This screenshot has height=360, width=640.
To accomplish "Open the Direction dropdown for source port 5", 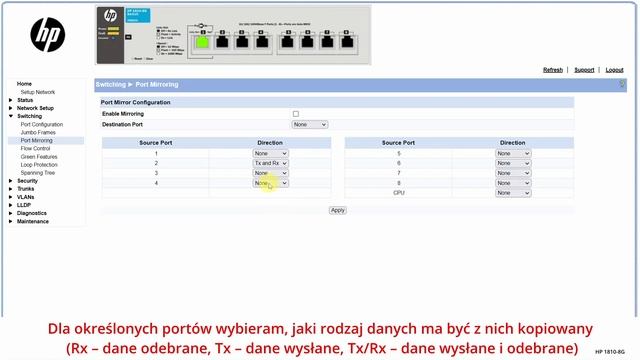I will (513, 153).
